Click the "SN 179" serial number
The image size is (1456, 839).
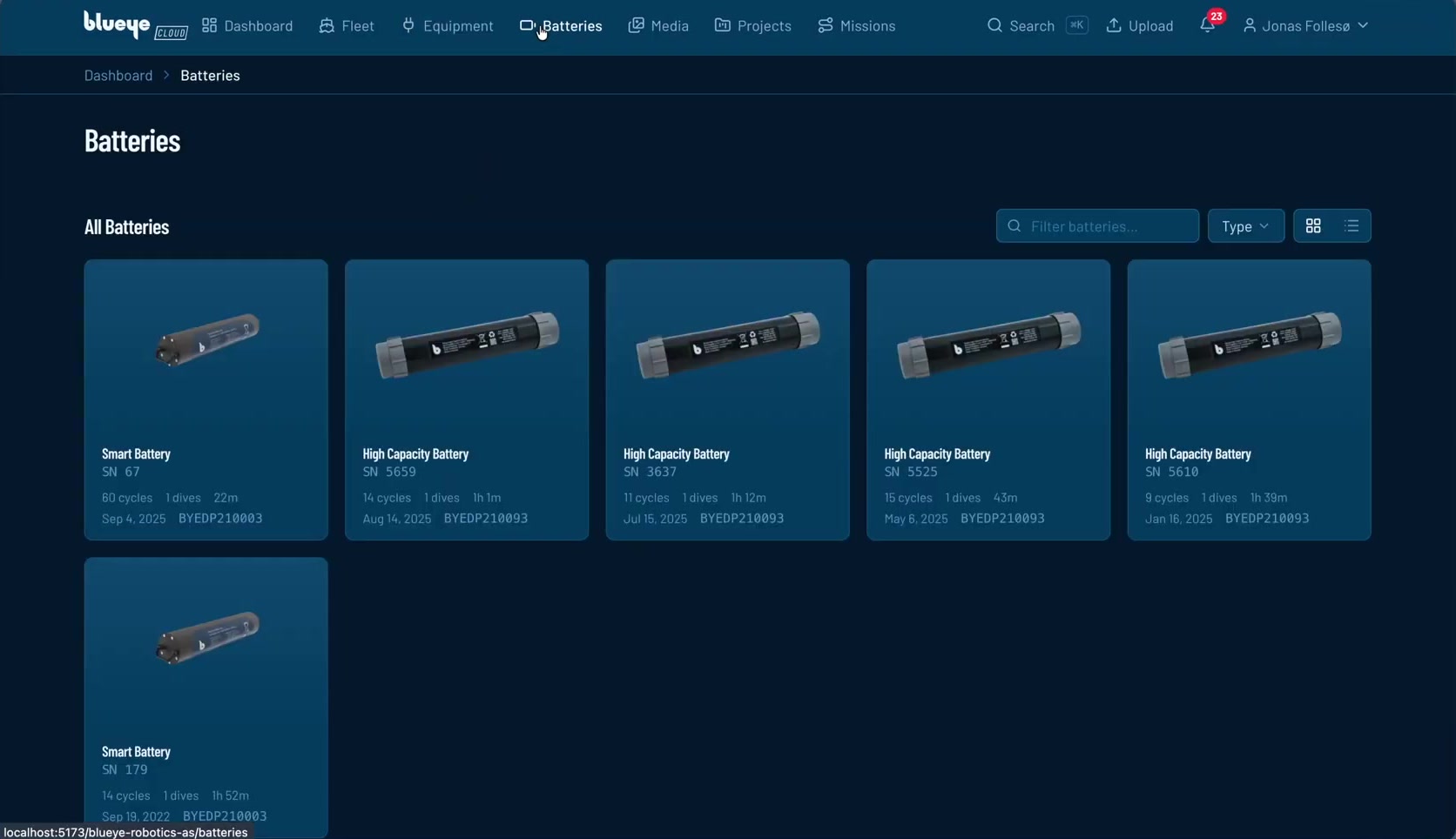pyautogui.click(x=125, y=769)
